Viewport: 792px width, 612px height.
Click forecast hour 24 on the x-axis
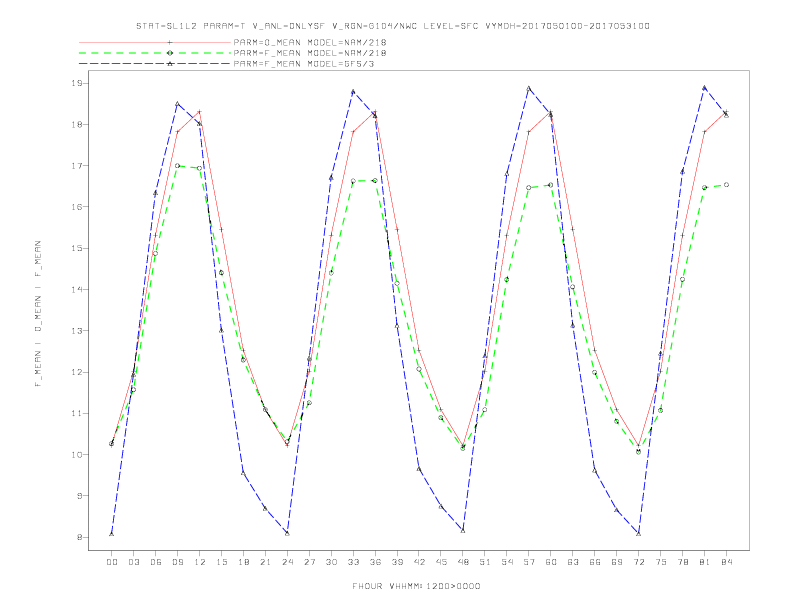(x=287, y=562)
